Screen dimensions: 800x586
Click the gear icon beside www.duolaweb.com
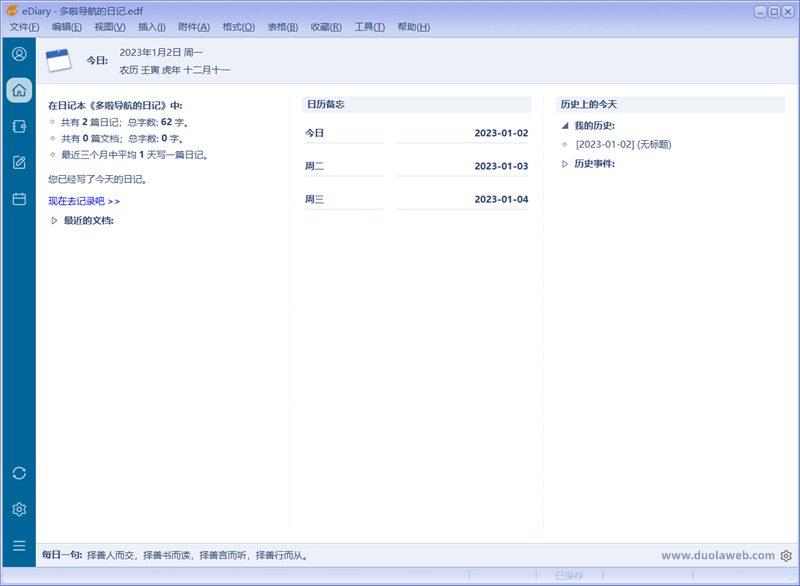coord(786,555)
